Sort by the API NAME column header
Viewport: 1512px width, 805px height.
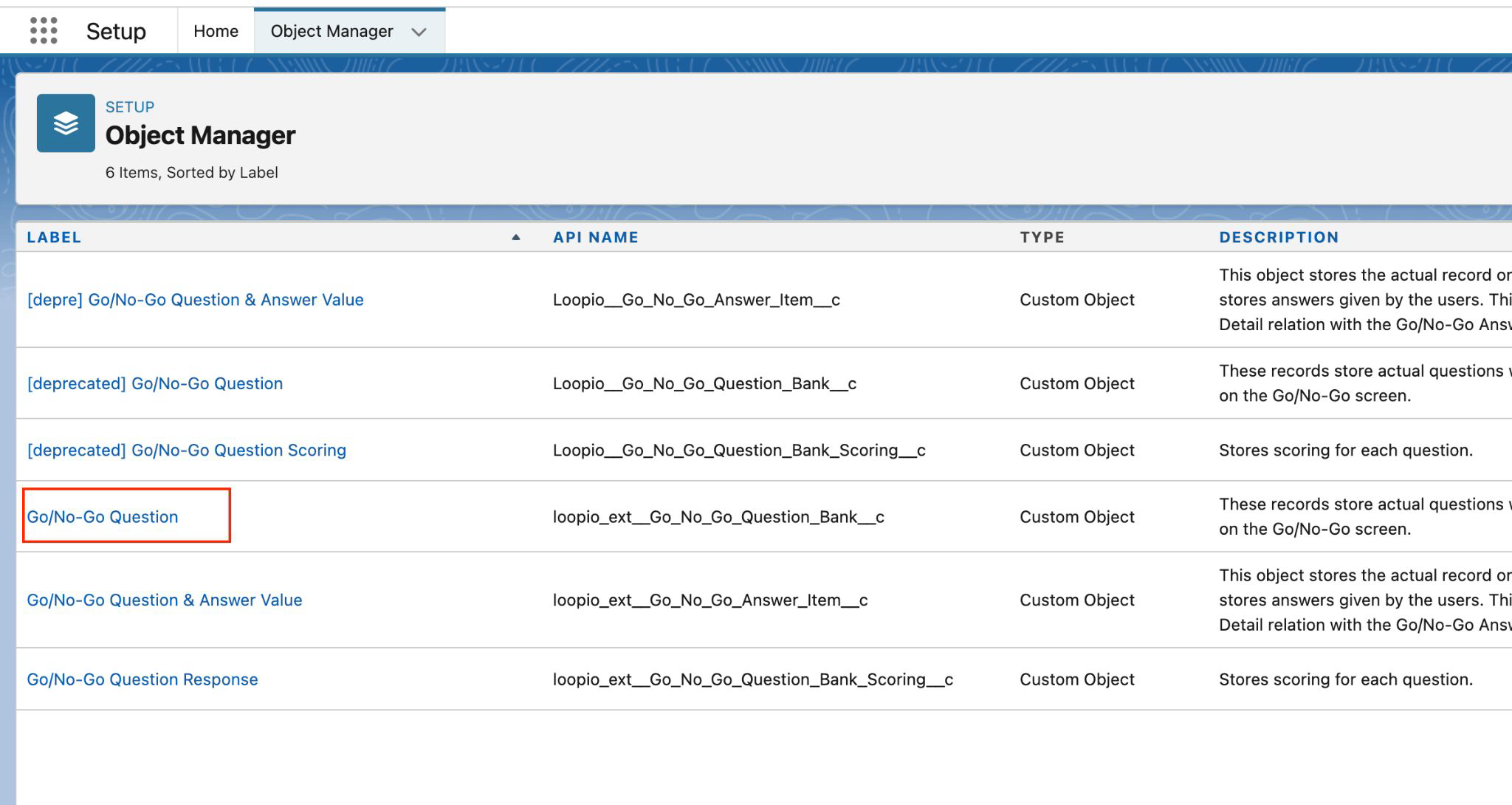pos(596,237)
